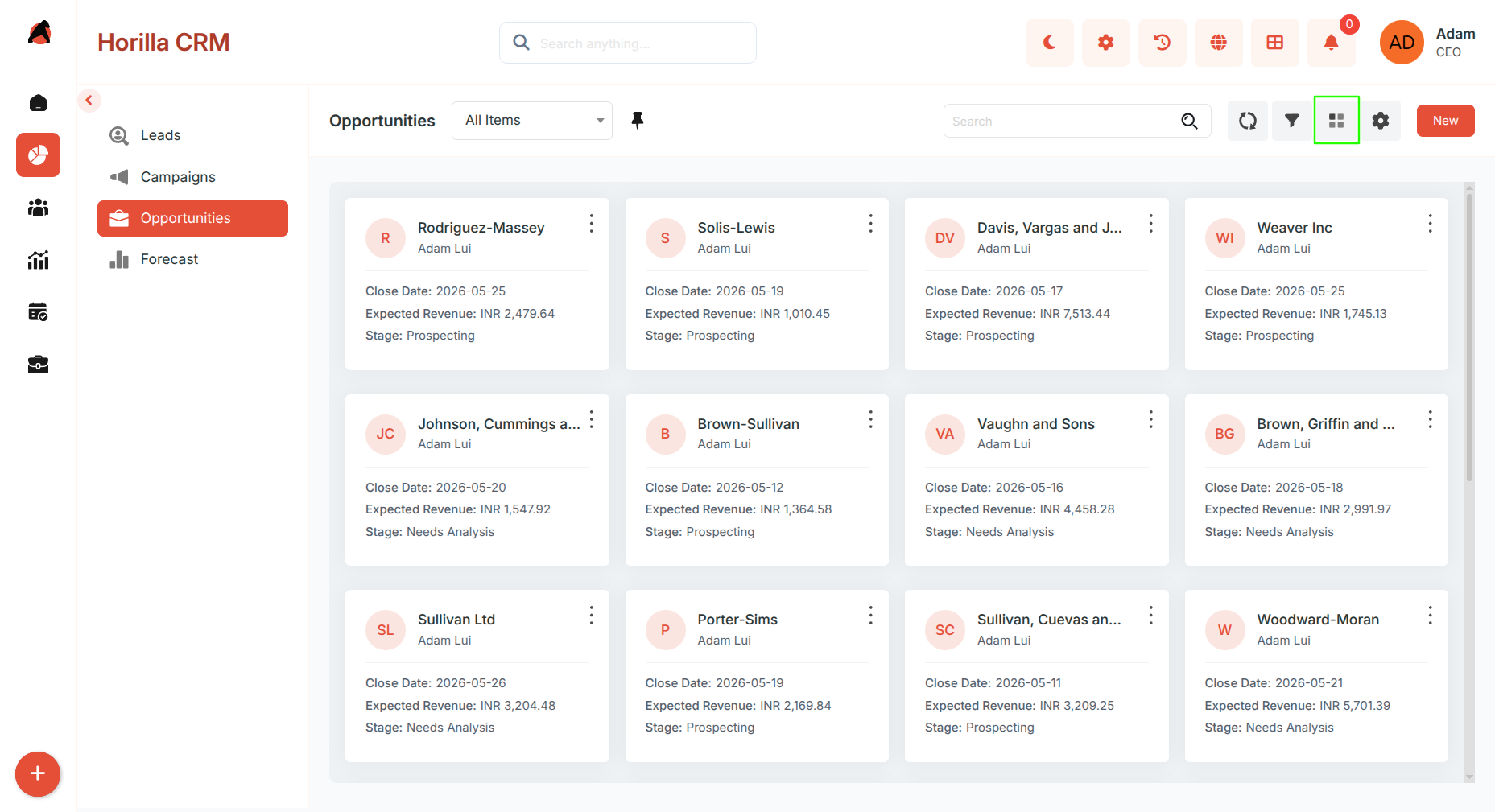Open the Weaver Inc card options menu
Image resolution: width=1495 pixels, height=812 pixels.
[1431, 224]
